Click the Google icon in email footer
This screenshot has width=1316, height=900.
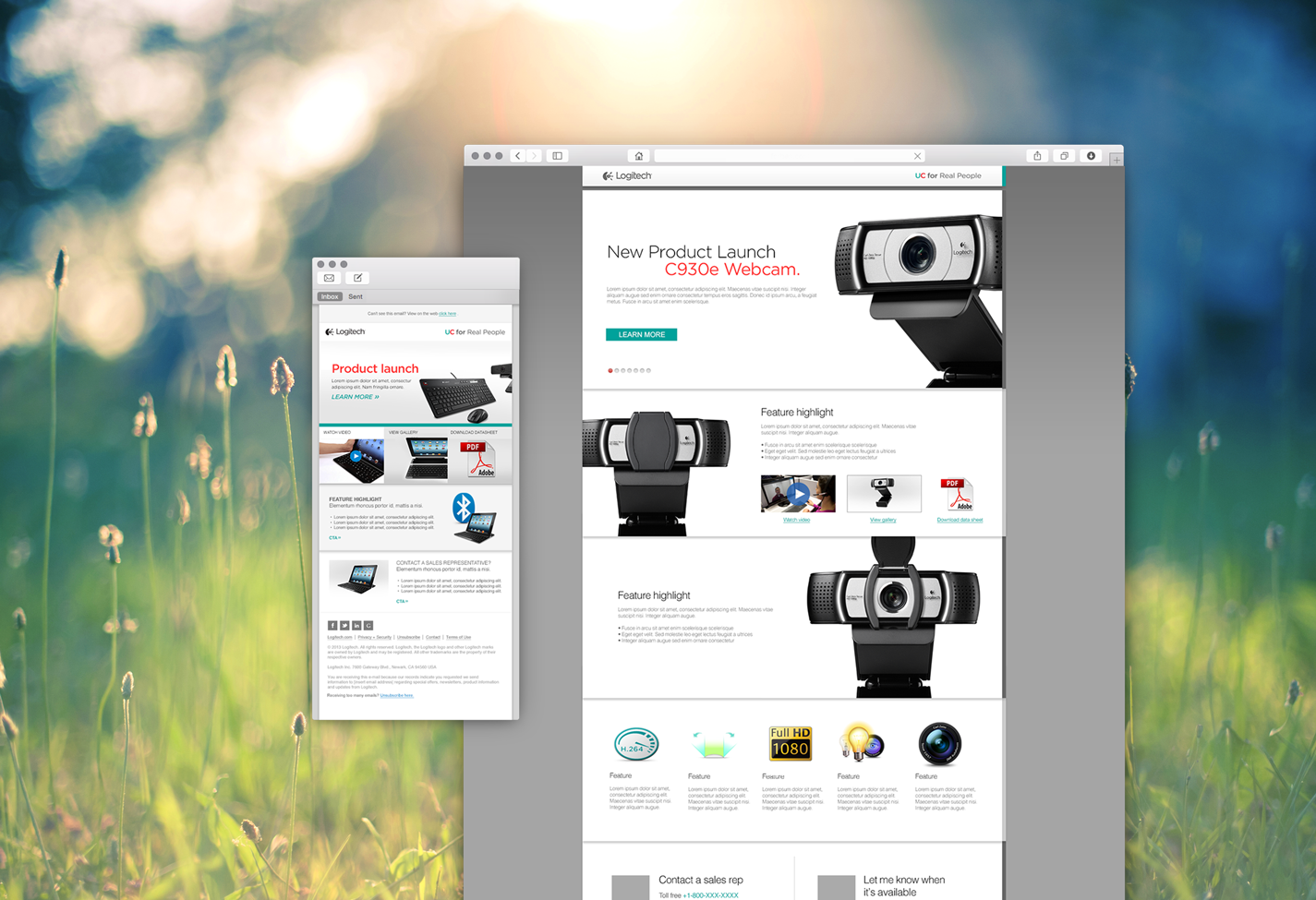tap(368, 626)
